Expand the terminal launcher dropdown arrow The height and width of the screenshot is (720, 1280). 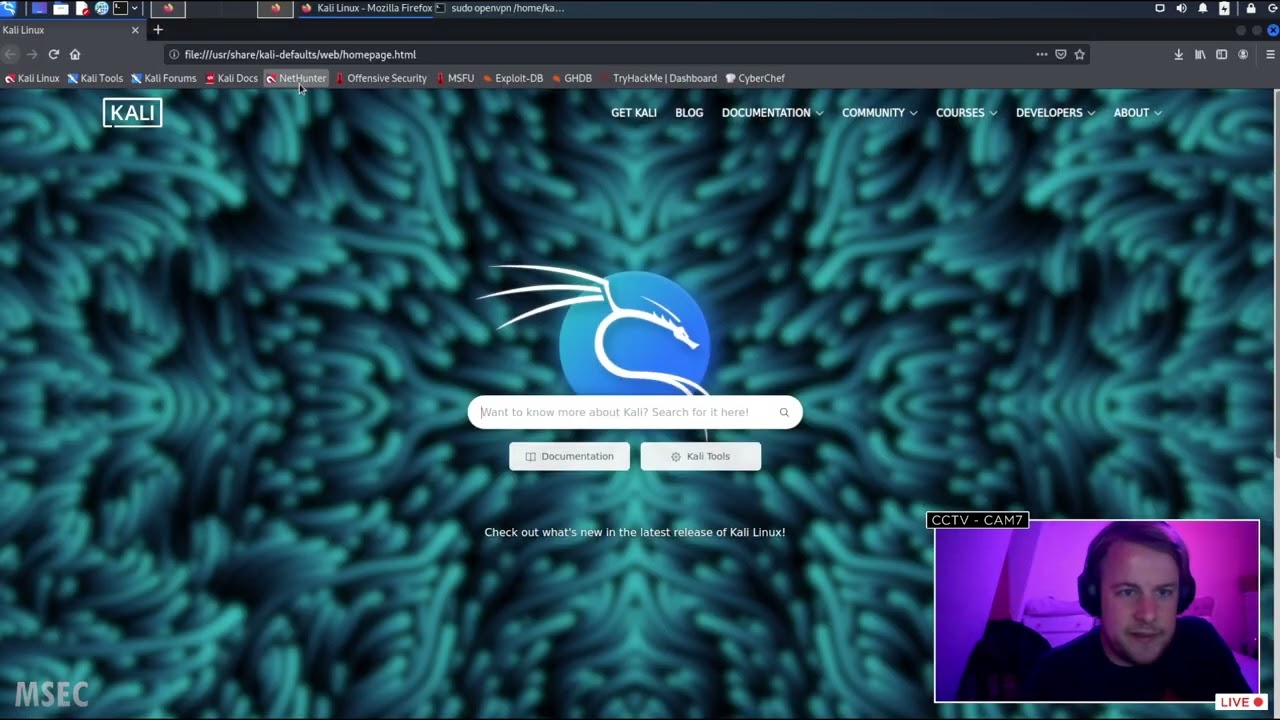[134, 8]
